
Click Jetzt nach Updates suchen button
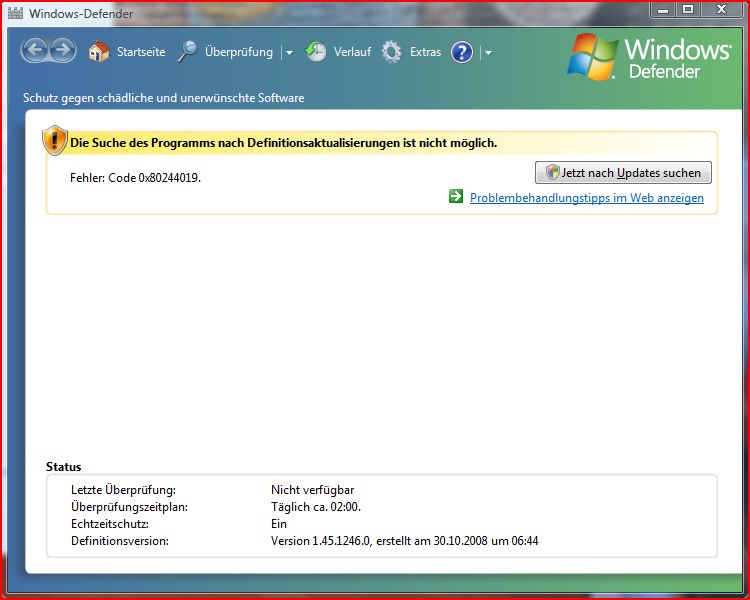(x=623, y=173)
